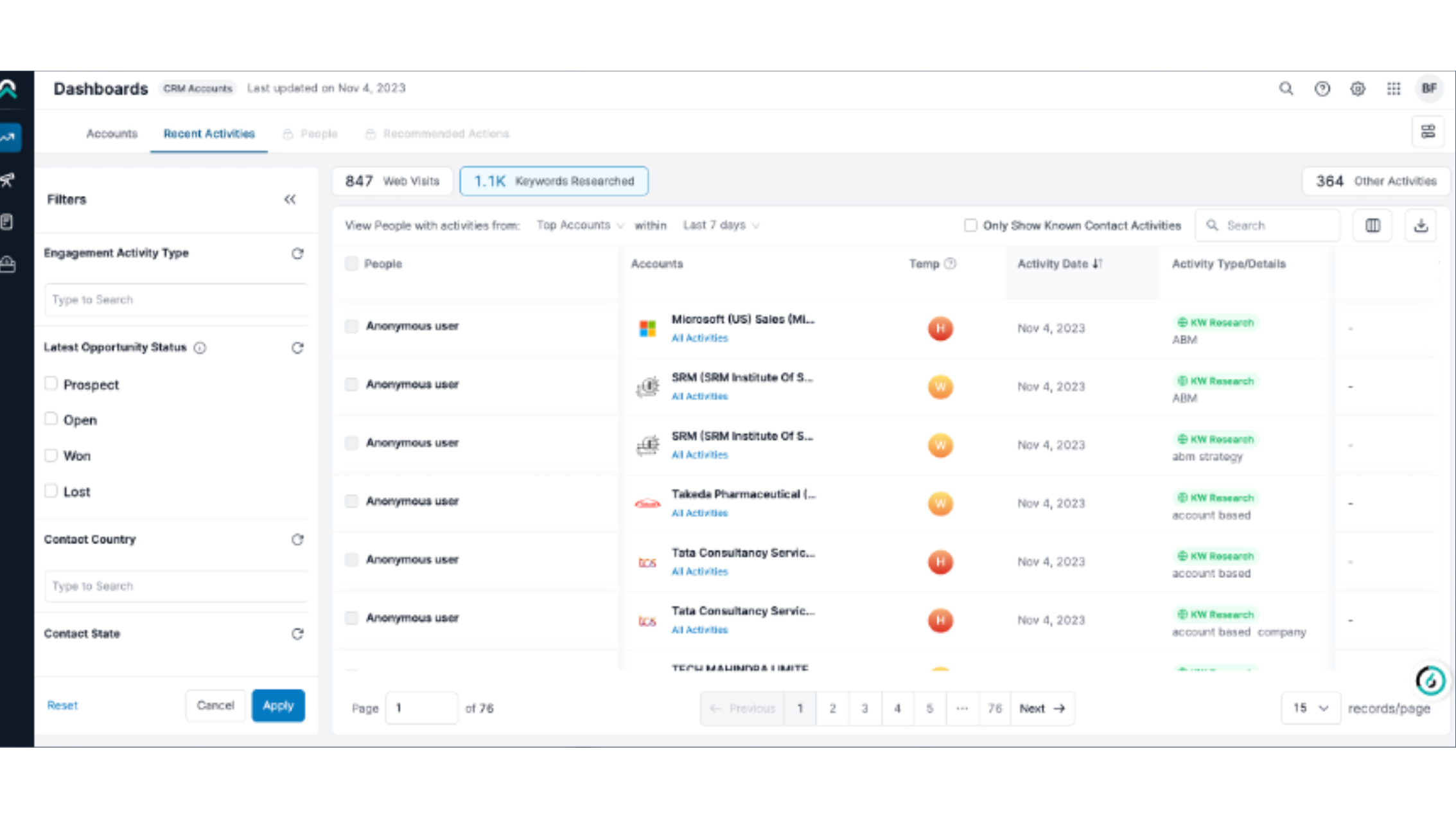Check the Prospect opportunity status box

tap(51, 384)
